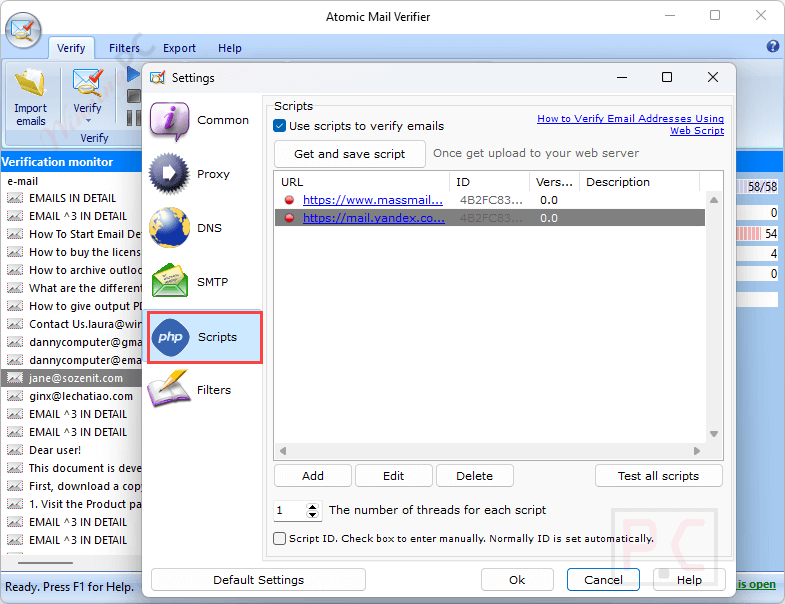The width and height of the screenshot is (785, 604).
Task: Click the php Scripts icon
Action: point(170,337)
